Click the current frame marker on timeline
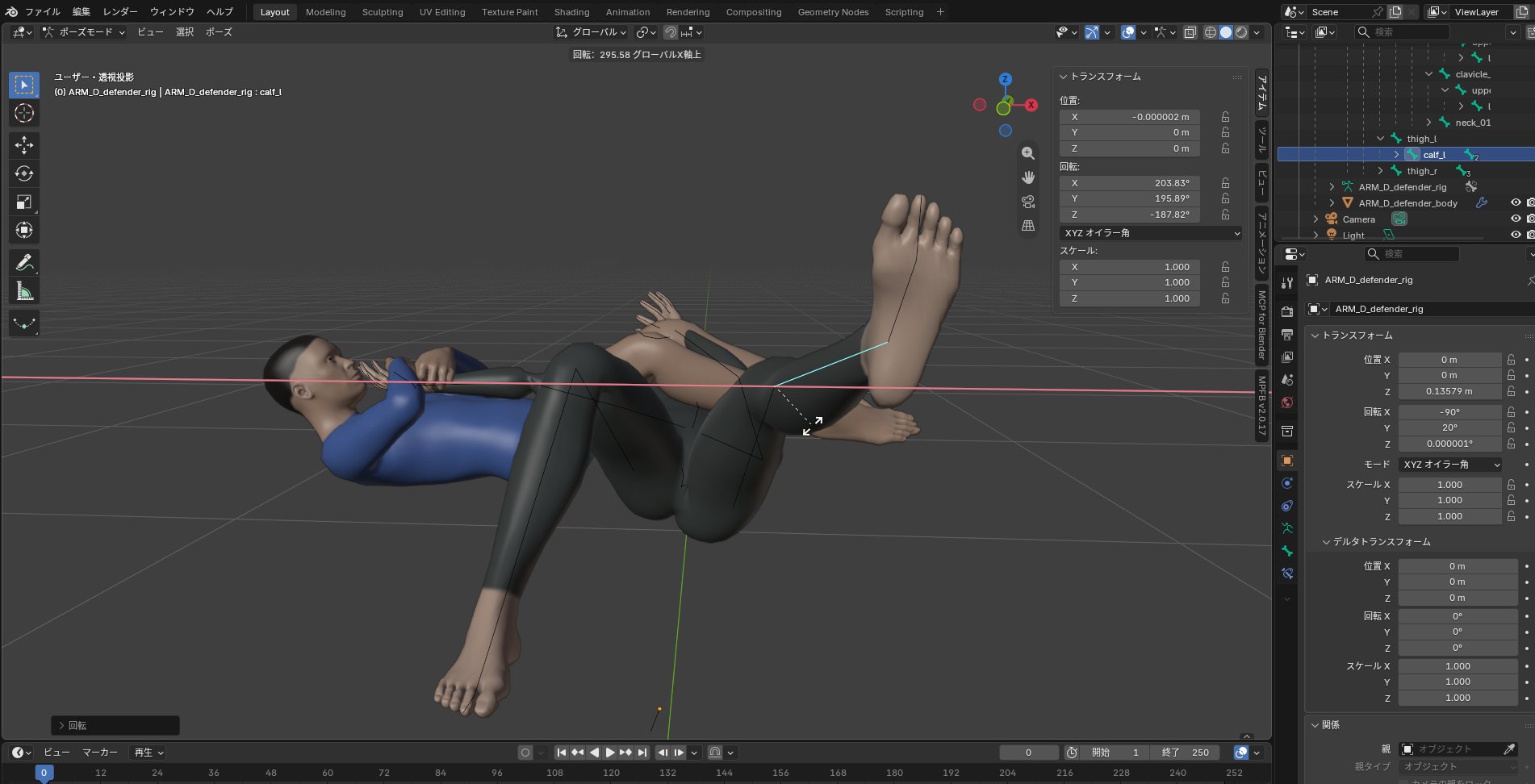Viewport: 1535px width, 784px height. (44, 773)
